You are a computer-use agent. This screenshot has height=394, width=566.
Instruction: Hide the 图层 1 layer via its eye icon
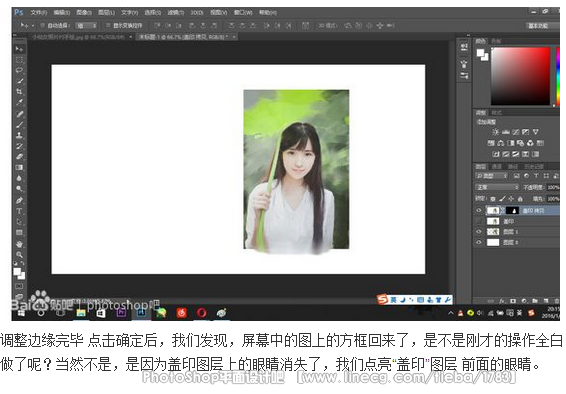point(479,232)
